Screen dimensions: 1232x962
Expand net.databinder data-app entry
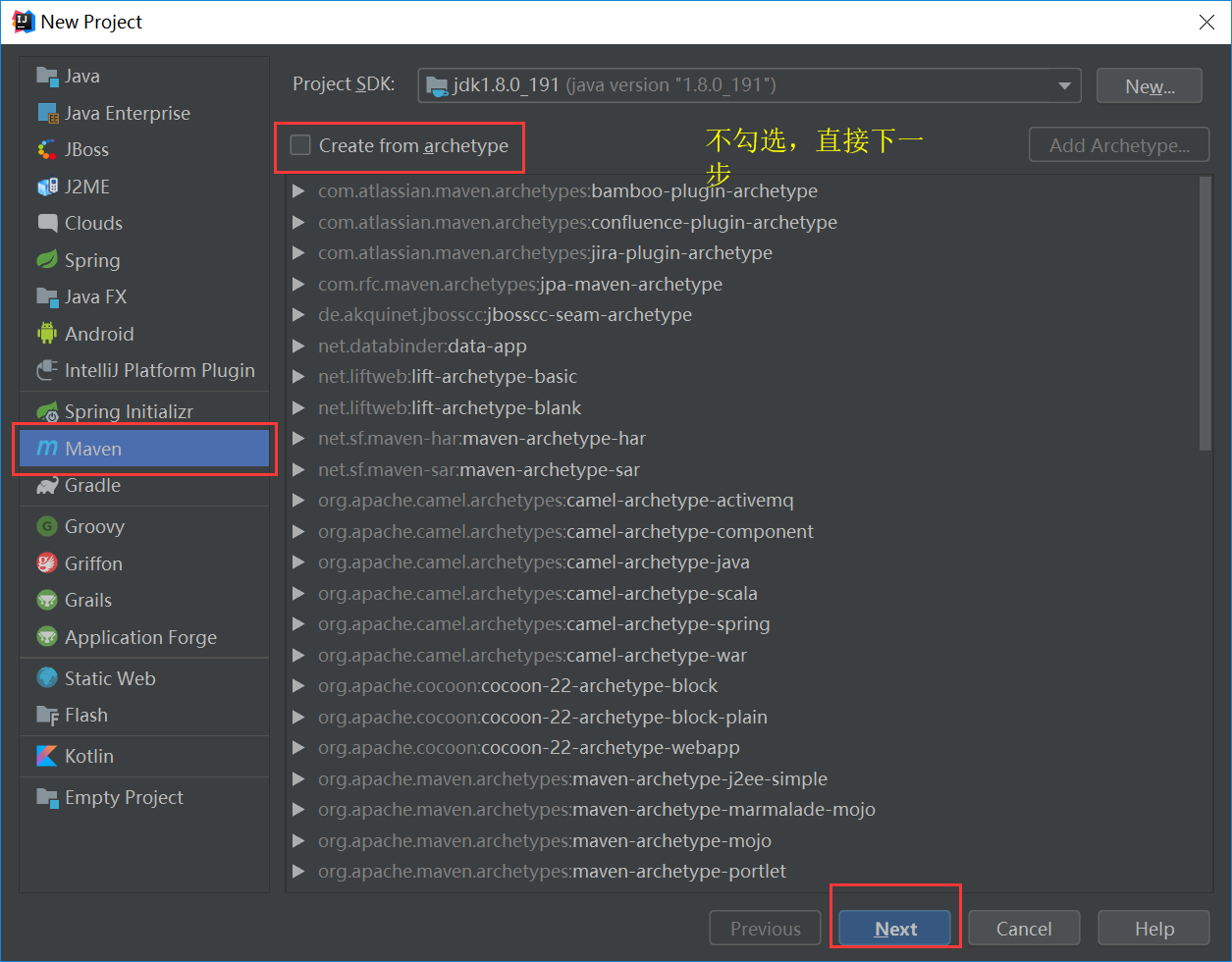click(x=299, y=346)
